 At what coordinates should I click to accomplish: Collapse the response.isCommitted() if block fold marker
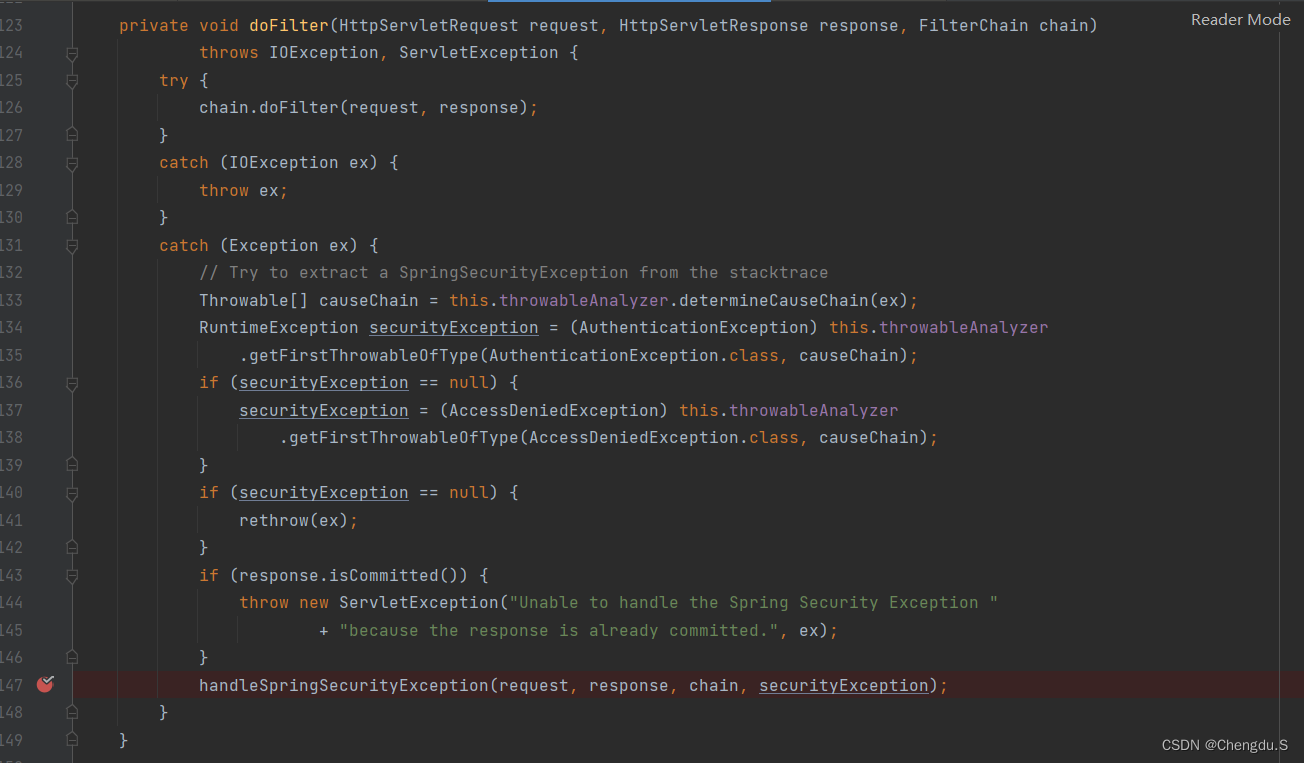(x=71, y=575)
